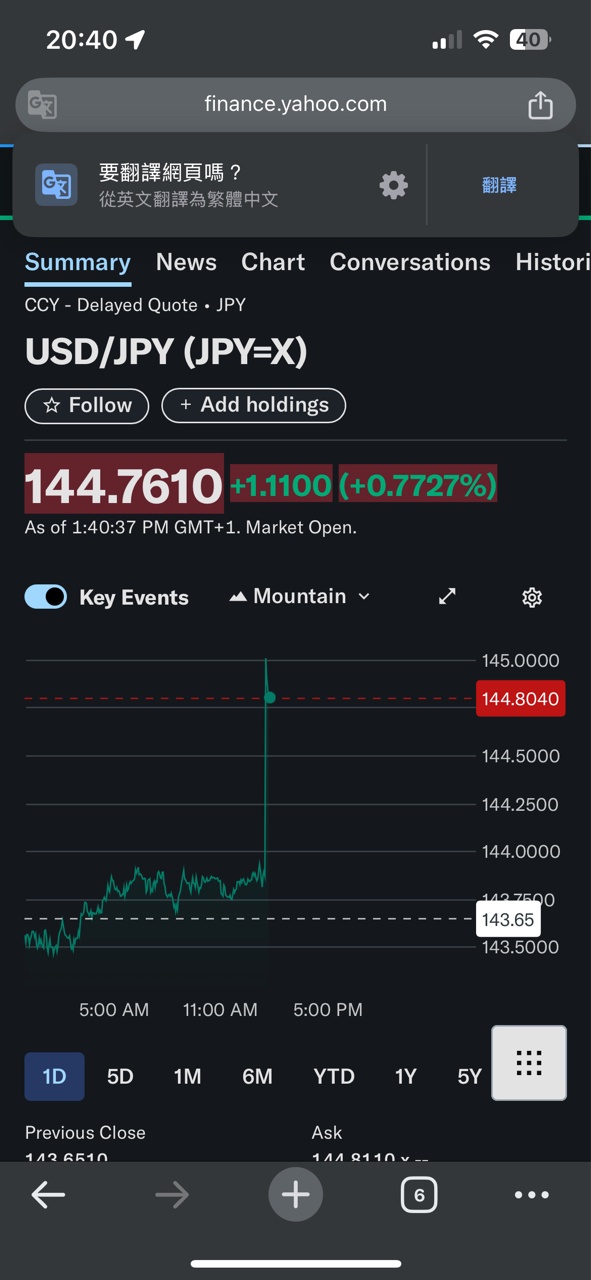
Task: Select the 6M time range
Action: coord(257,1076)
